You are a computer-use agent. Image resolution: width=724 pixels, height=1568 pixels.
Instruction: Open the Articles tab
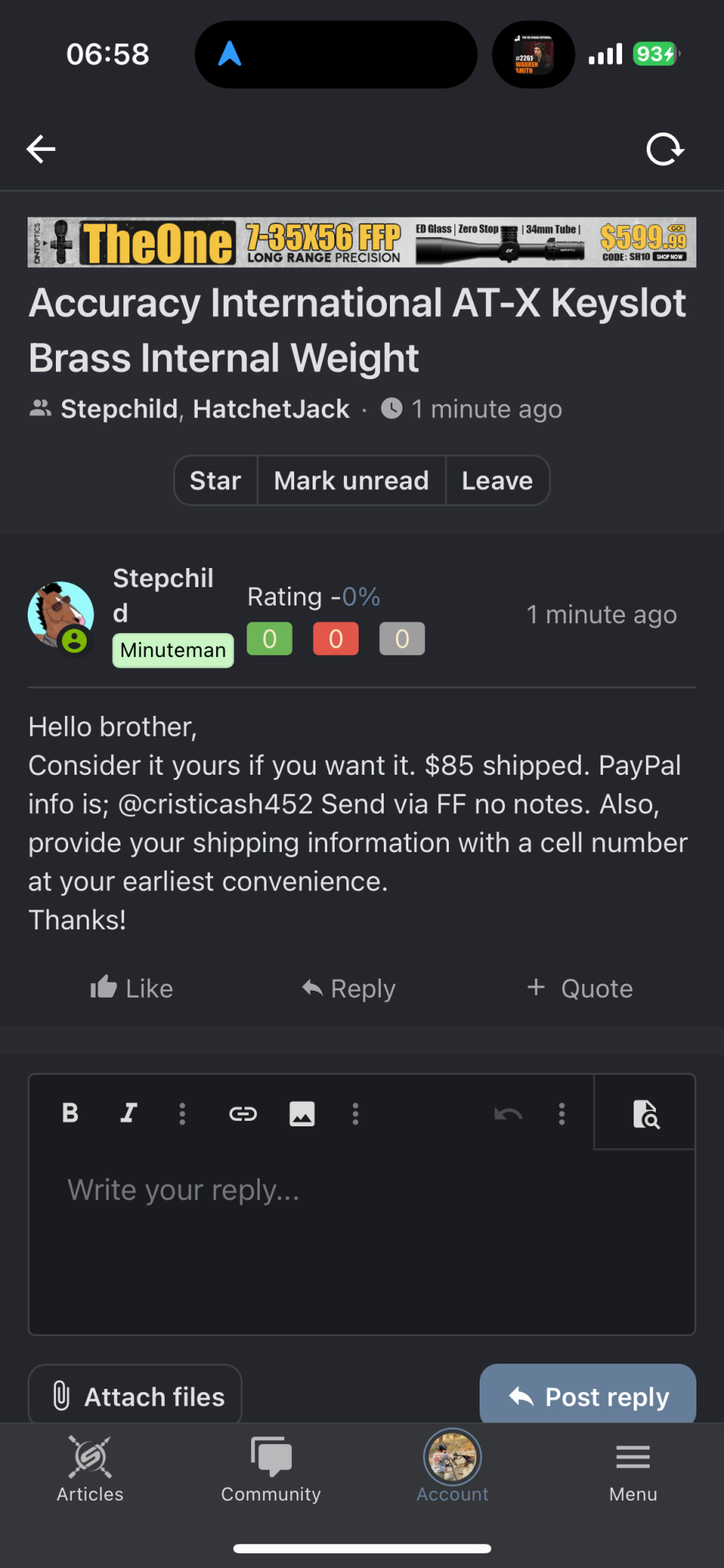click(90, 1470)
